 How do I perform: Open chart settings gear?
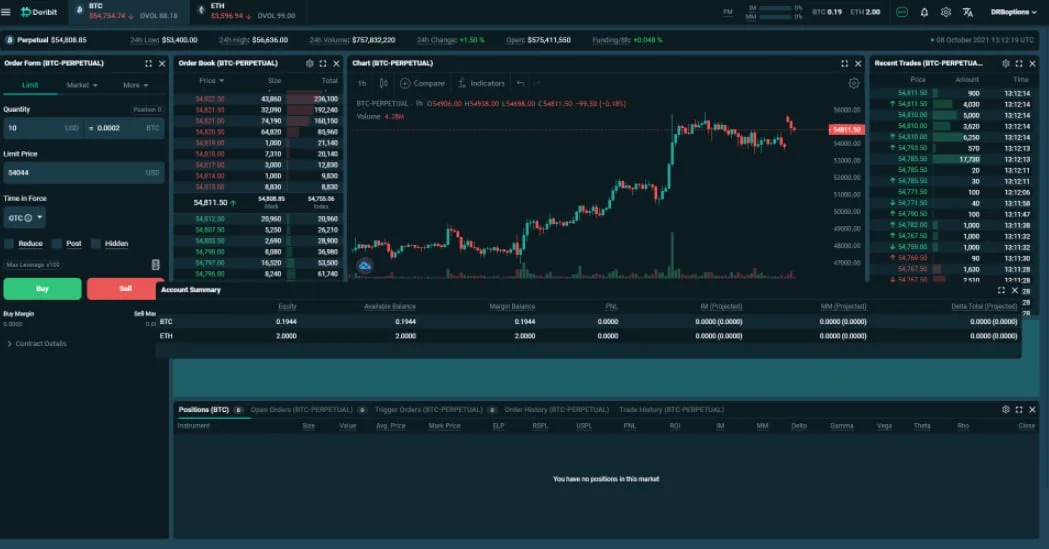pyautogui.click(x=854, y=84)
